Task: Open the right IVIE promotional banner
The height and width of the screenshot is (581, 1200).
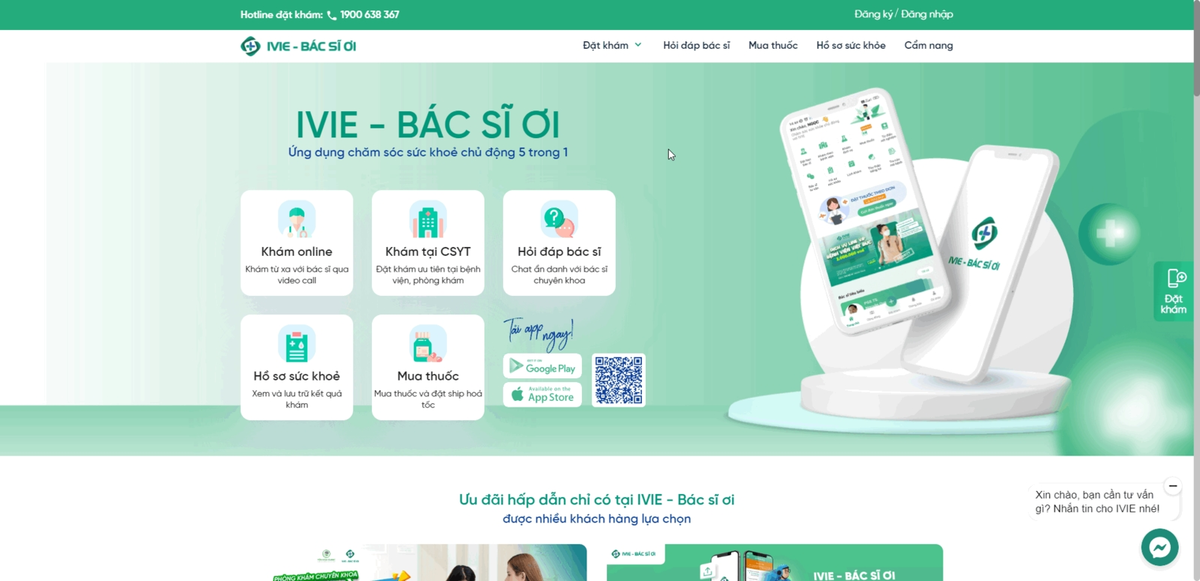Action: coord(775,563)
